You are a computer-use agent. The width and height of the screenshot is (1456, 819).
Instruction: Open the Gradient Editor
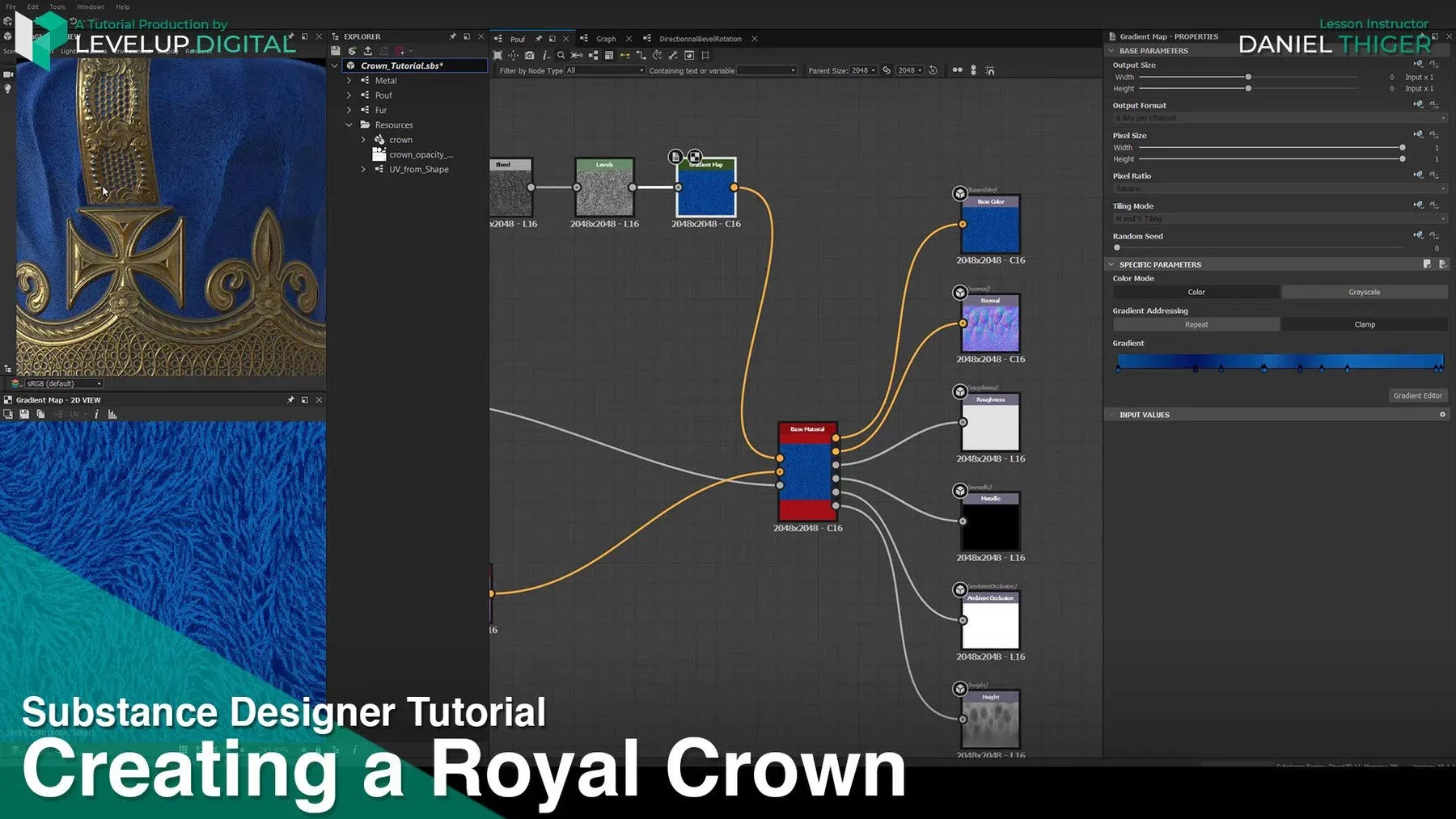click(1418, 395)
